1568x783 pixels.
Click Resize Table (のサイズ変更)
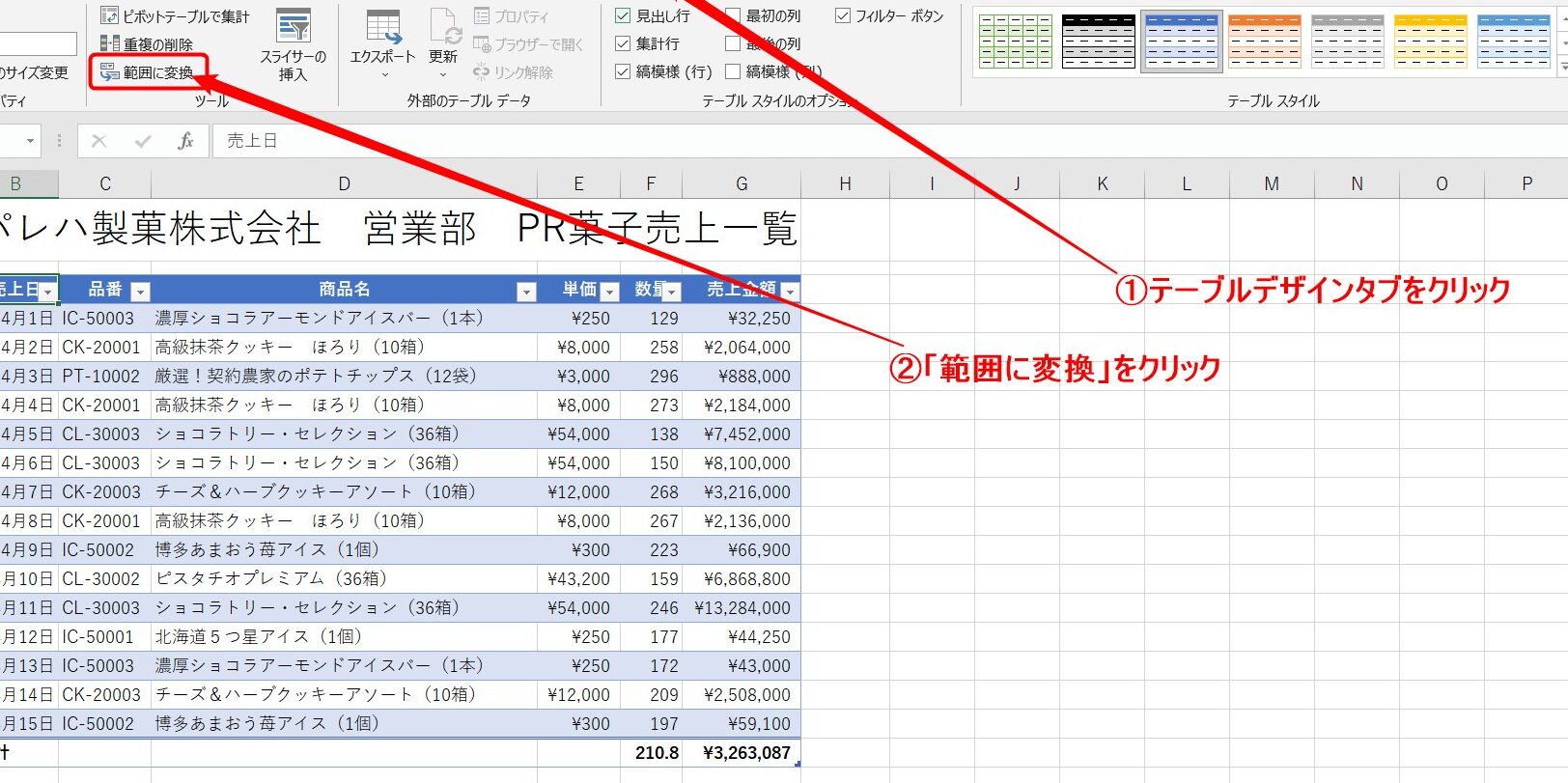[34, 72]
